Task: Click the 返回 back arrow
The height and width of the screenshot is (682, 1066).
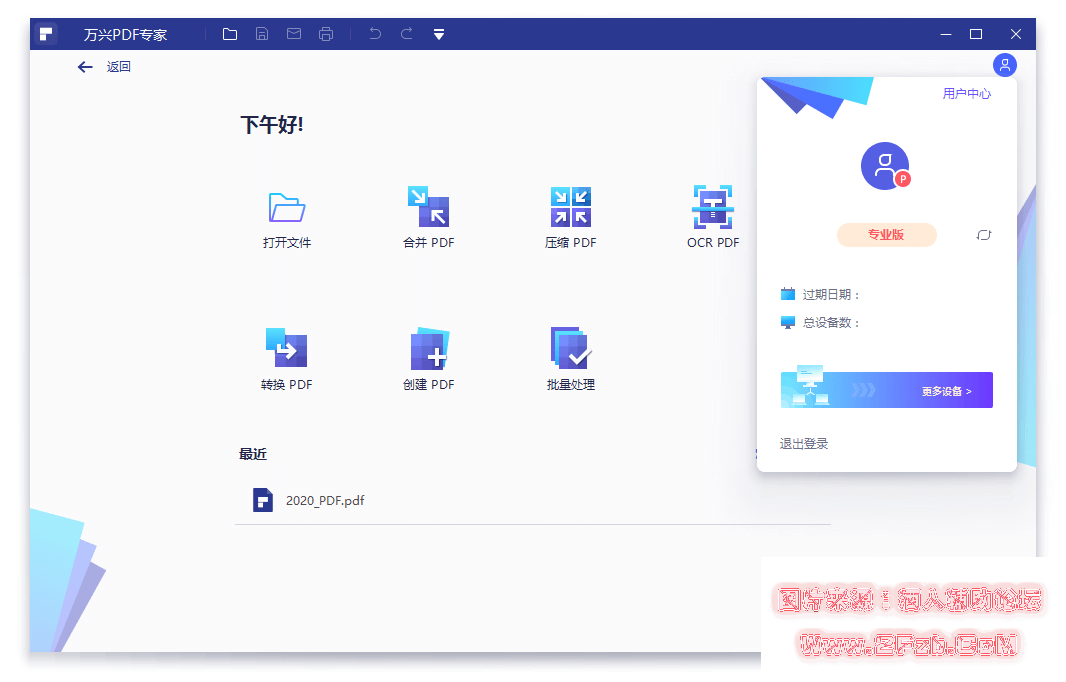Action: 85,66
